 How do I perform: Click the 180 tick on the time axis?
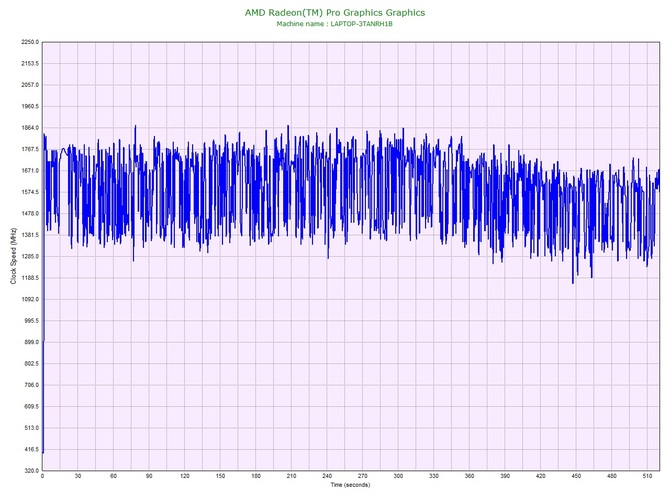tap(256, 476)
